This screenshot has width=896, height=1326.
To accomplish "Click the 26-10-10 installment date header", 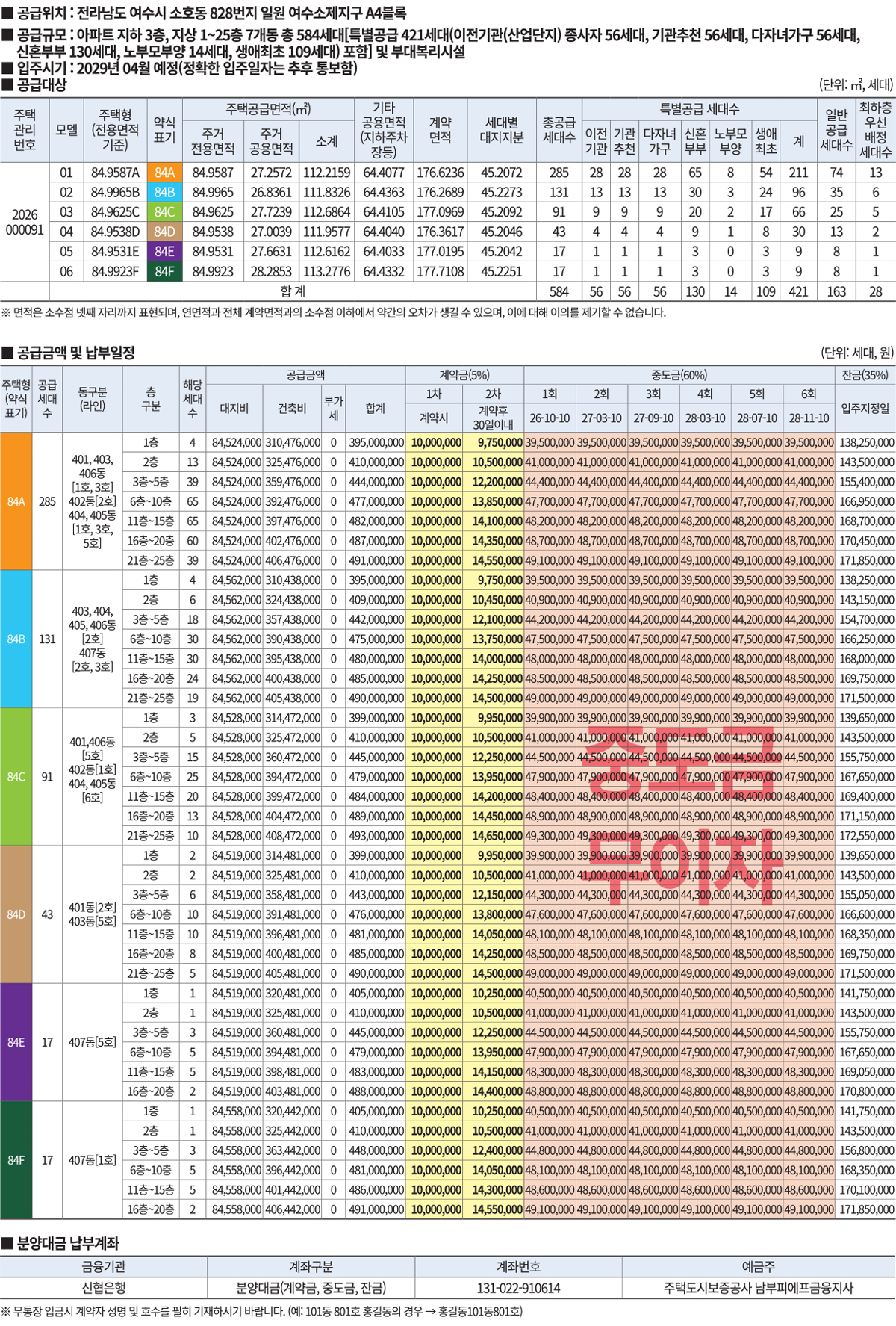I will pyautogui.click(x=550, y=418).
